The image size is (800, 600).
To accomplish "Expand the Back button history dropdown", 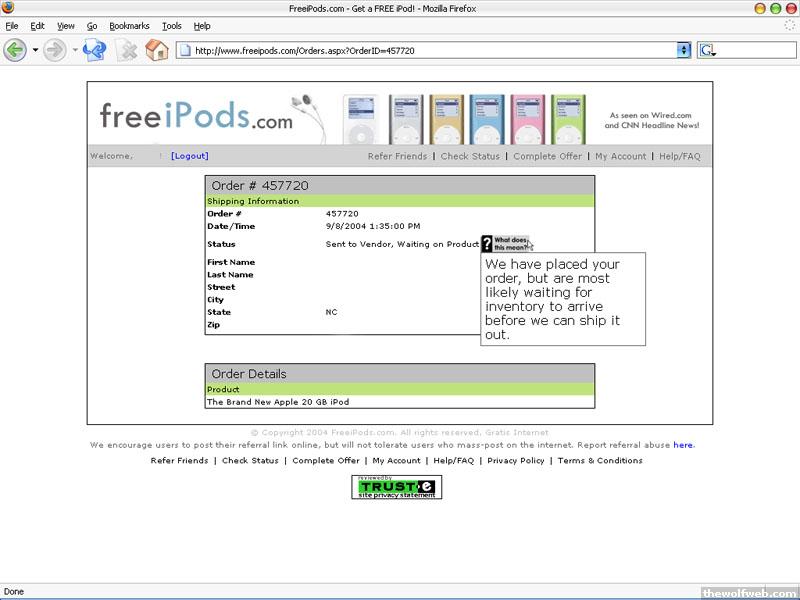I will (35, 49).
